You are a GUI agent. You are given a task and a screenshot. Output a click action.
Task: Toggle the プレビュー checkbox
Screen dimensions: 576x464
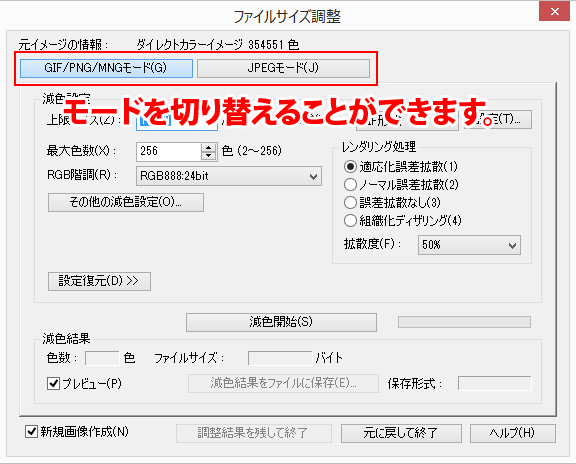[x=54, y=384]
